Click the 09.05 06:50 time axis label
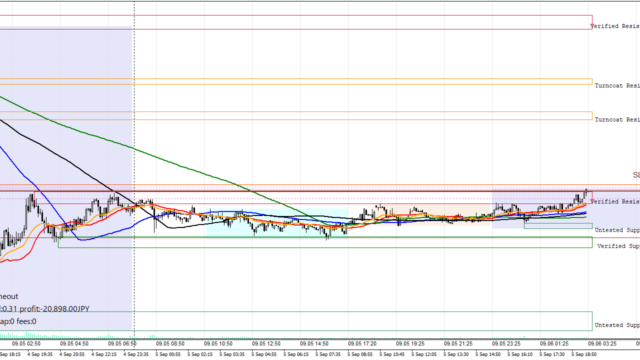Image resolution: width=640 pixels, height=360 pixels. 122,344
